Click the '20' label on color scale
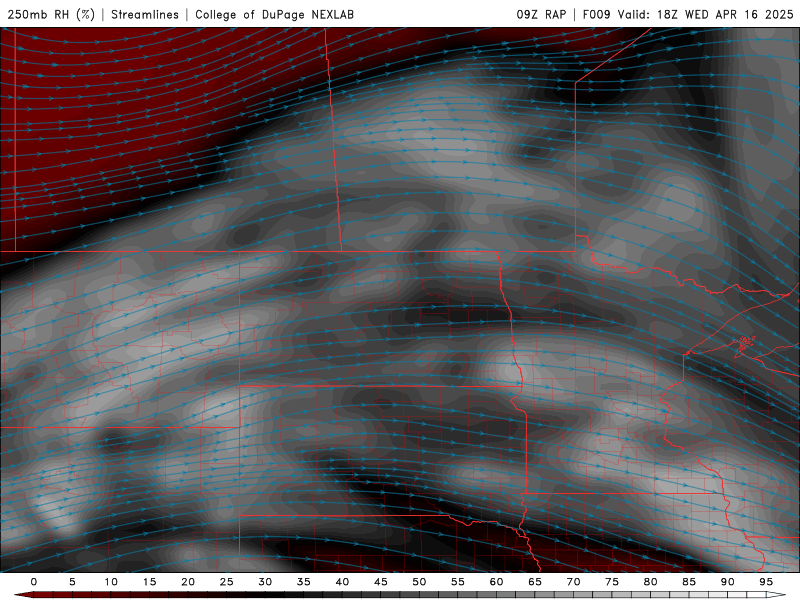Image resolution: width=800 pixels, height=600 pixels. point(188,582)
